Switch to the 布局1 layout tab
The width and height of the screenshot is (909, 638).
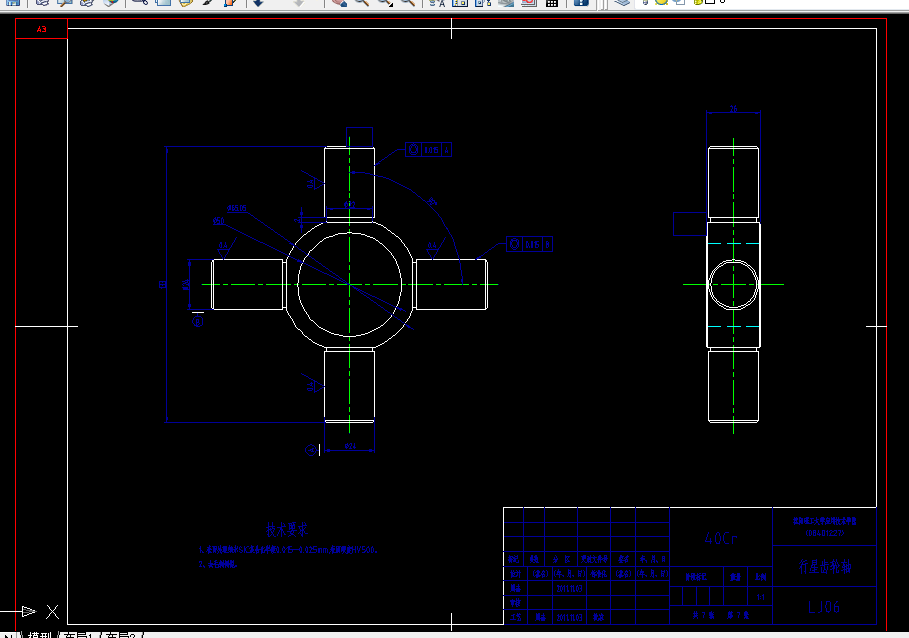click(78, 635)
